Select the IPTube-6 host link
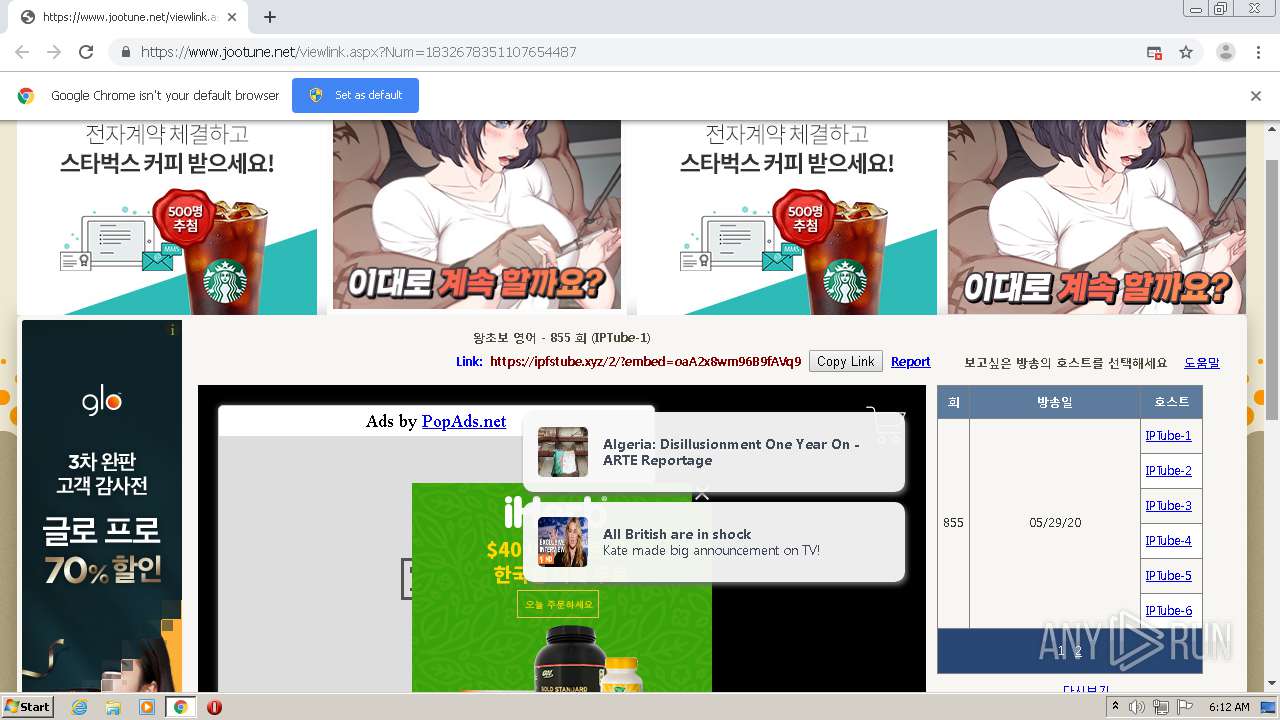This screenshot has height=720, width=1280. click(x=1168, y=611)
